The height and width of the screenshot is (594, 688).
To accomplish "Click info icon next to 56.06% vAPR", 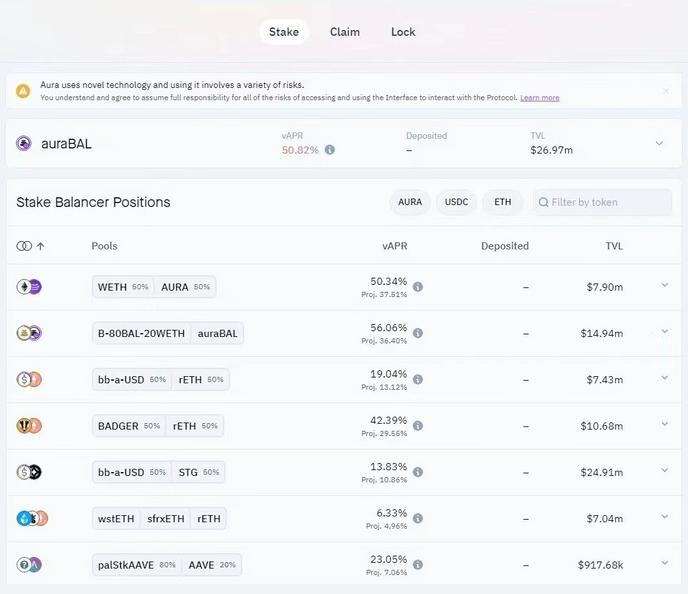I will 418,333.
